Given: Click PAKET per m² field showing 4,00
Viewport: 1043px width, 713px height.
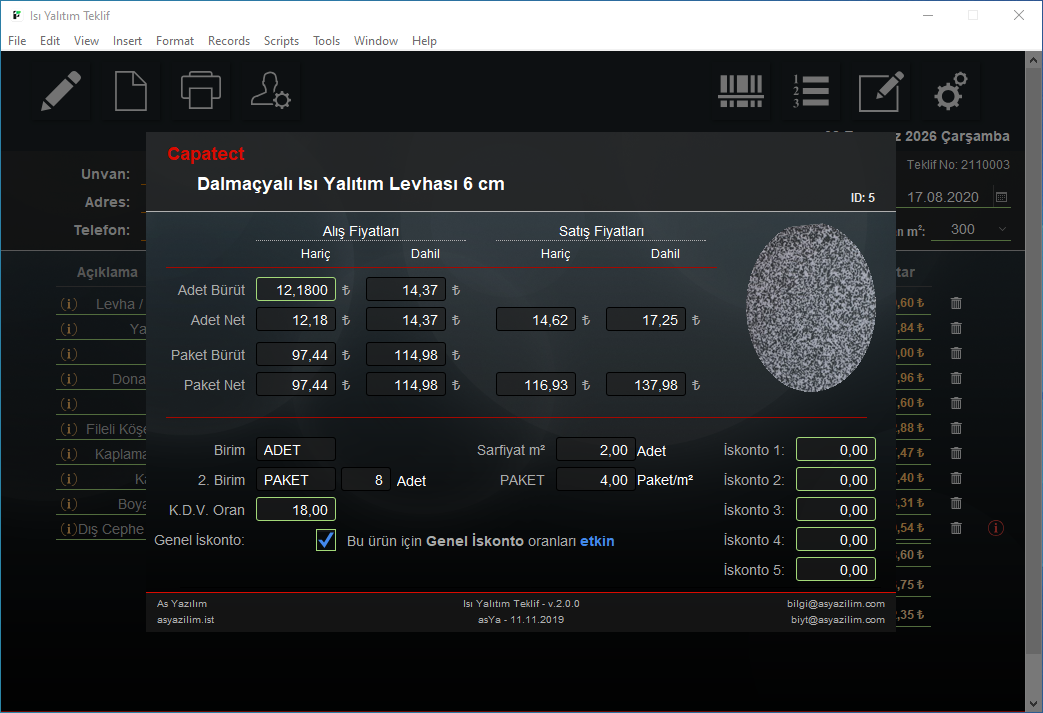Looking at the screenshot, I should click(x=596, y=480).
